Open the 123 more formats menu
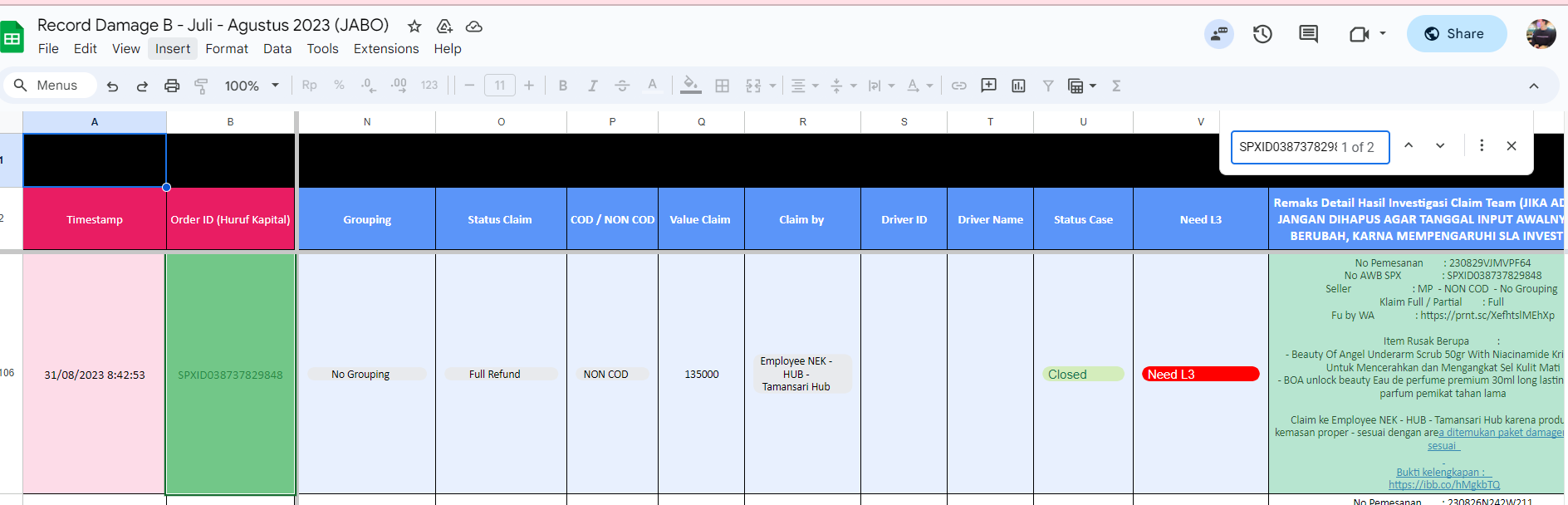 429,86
